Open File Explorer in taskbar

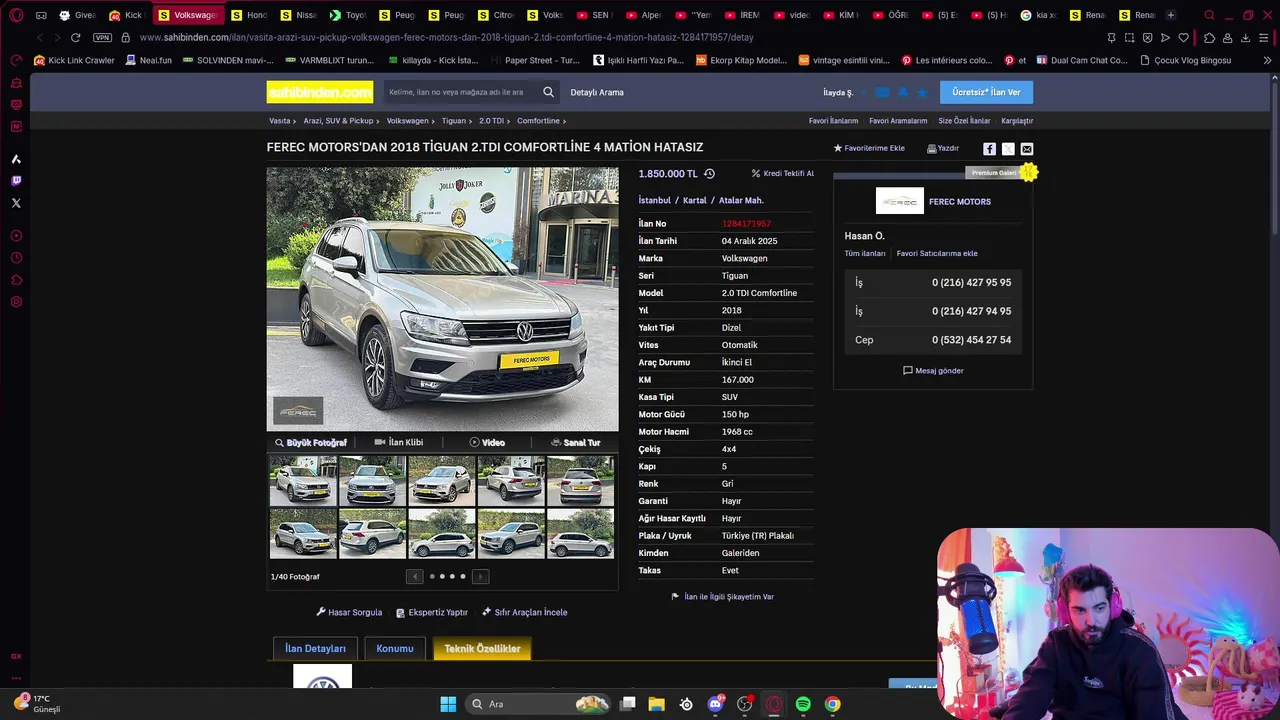(656, 704)
